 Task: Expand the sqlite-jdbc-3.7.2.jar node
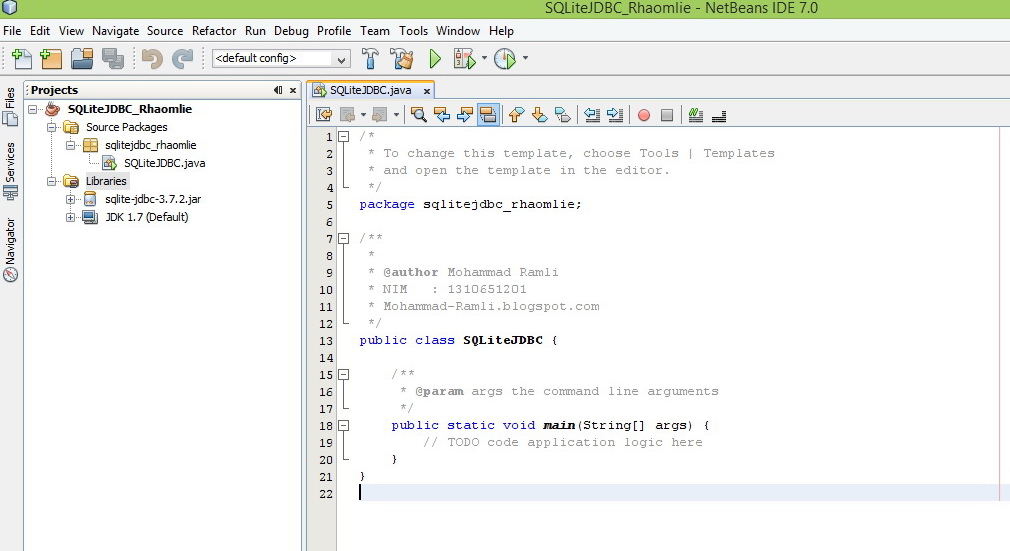point(70,200)
